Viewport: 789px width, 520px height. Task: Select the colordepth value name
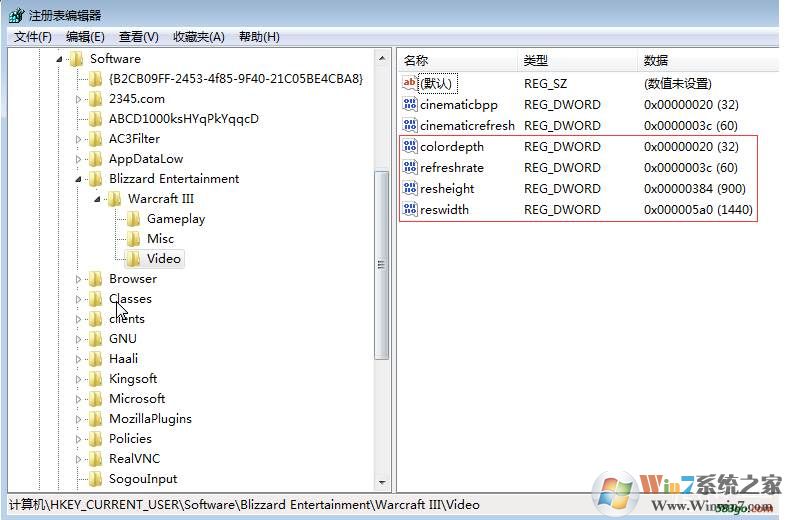452,146
